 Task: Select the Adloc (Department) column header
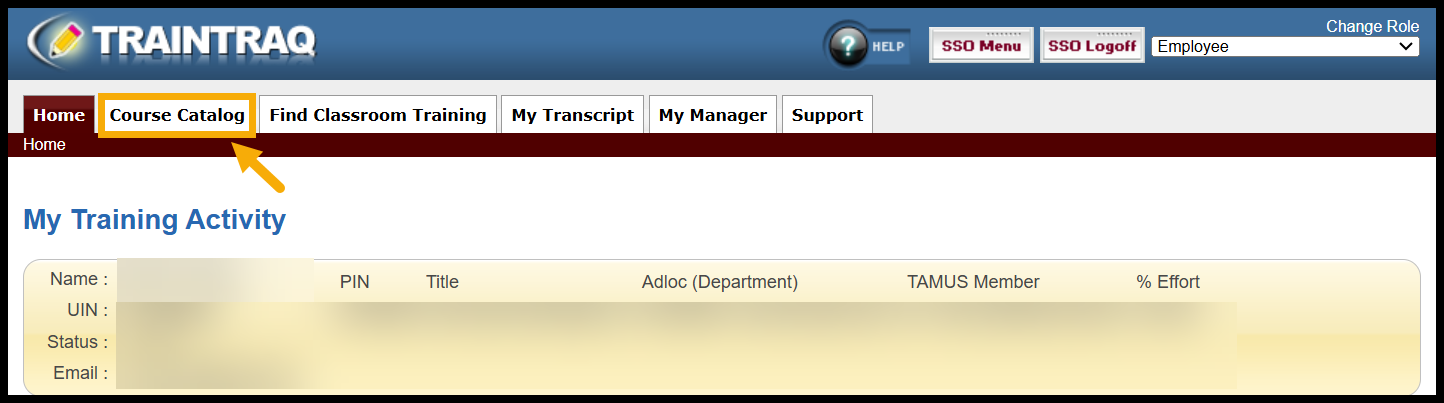point(720,282)
